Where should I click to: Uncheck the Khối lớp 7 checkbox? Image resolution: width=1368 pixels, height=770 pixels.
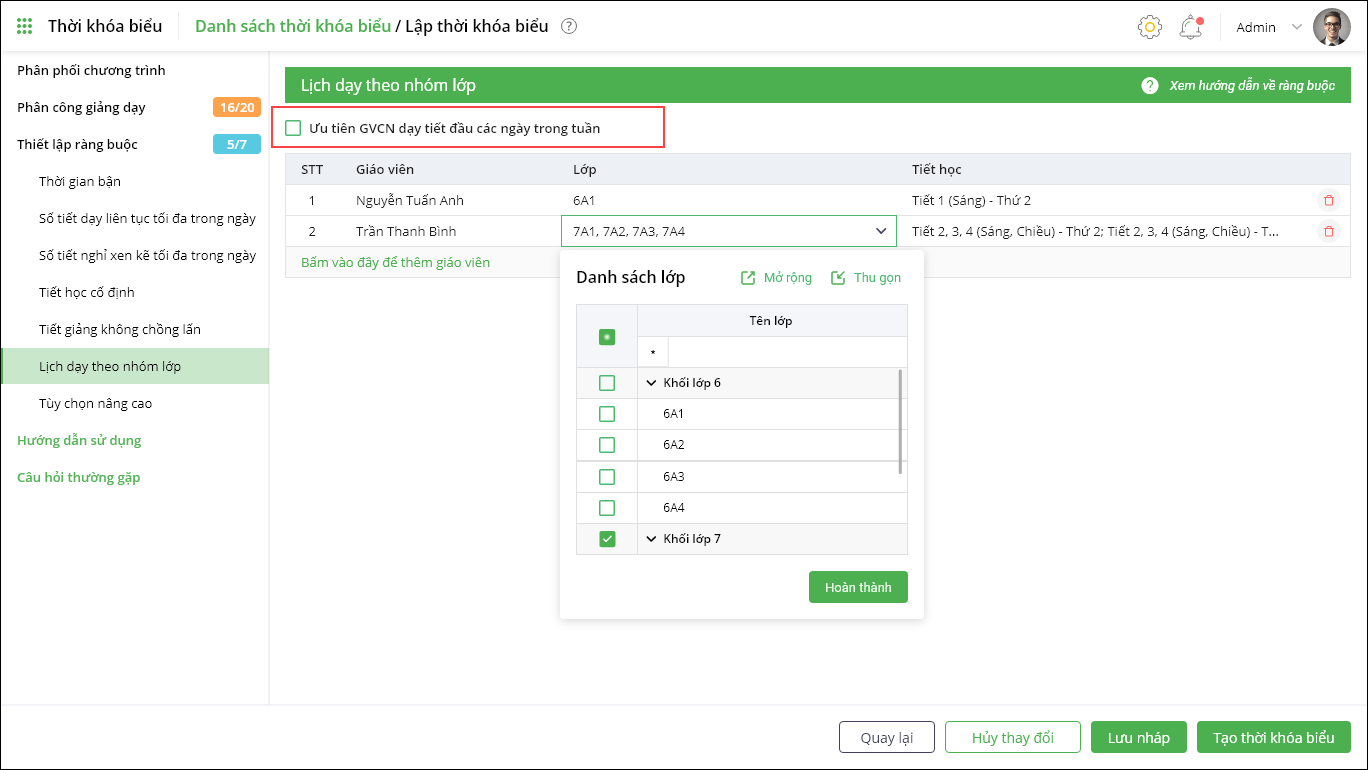point(607,539)
